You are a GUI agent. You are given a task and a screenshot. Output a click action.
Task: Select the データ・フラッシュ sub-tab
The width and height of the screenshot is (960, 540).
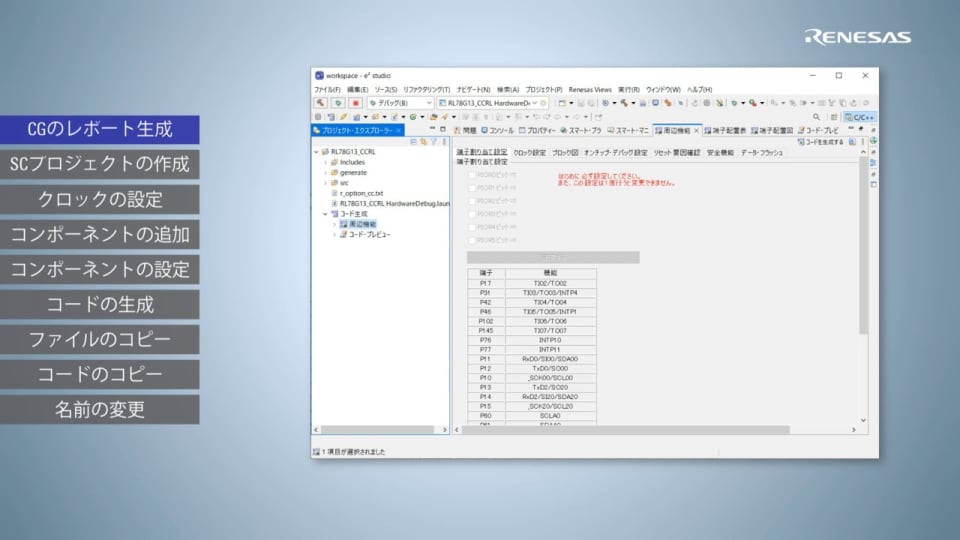point(762,152)
